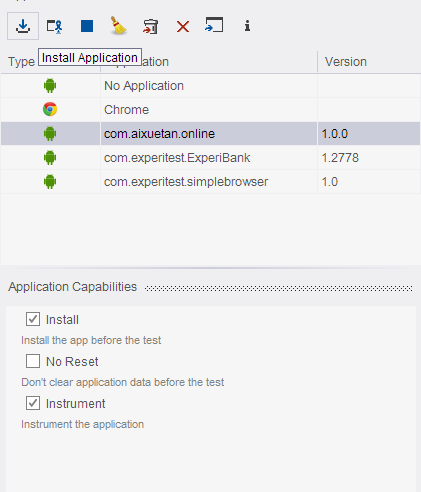Click the import application window icon
The height and width of the screenshot is (492, 421).
pyautogui.click(x=214, y=25)
